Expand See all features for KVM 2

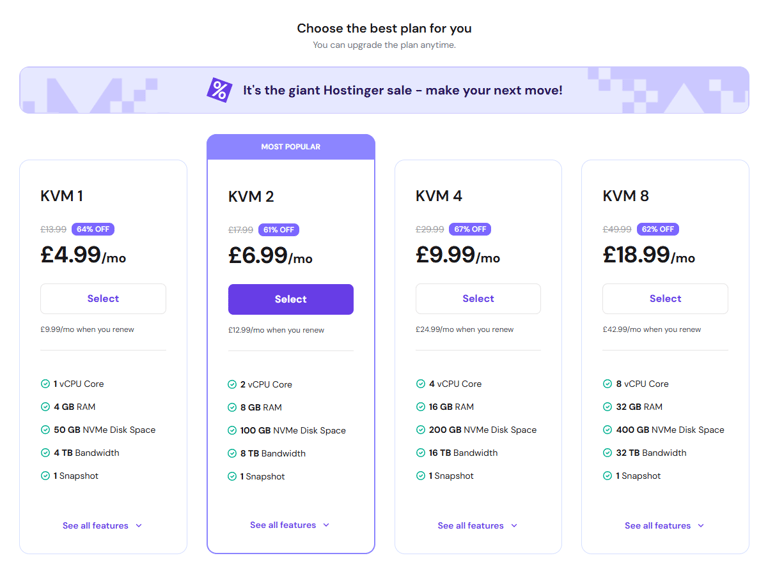click(x=290, y=525)
